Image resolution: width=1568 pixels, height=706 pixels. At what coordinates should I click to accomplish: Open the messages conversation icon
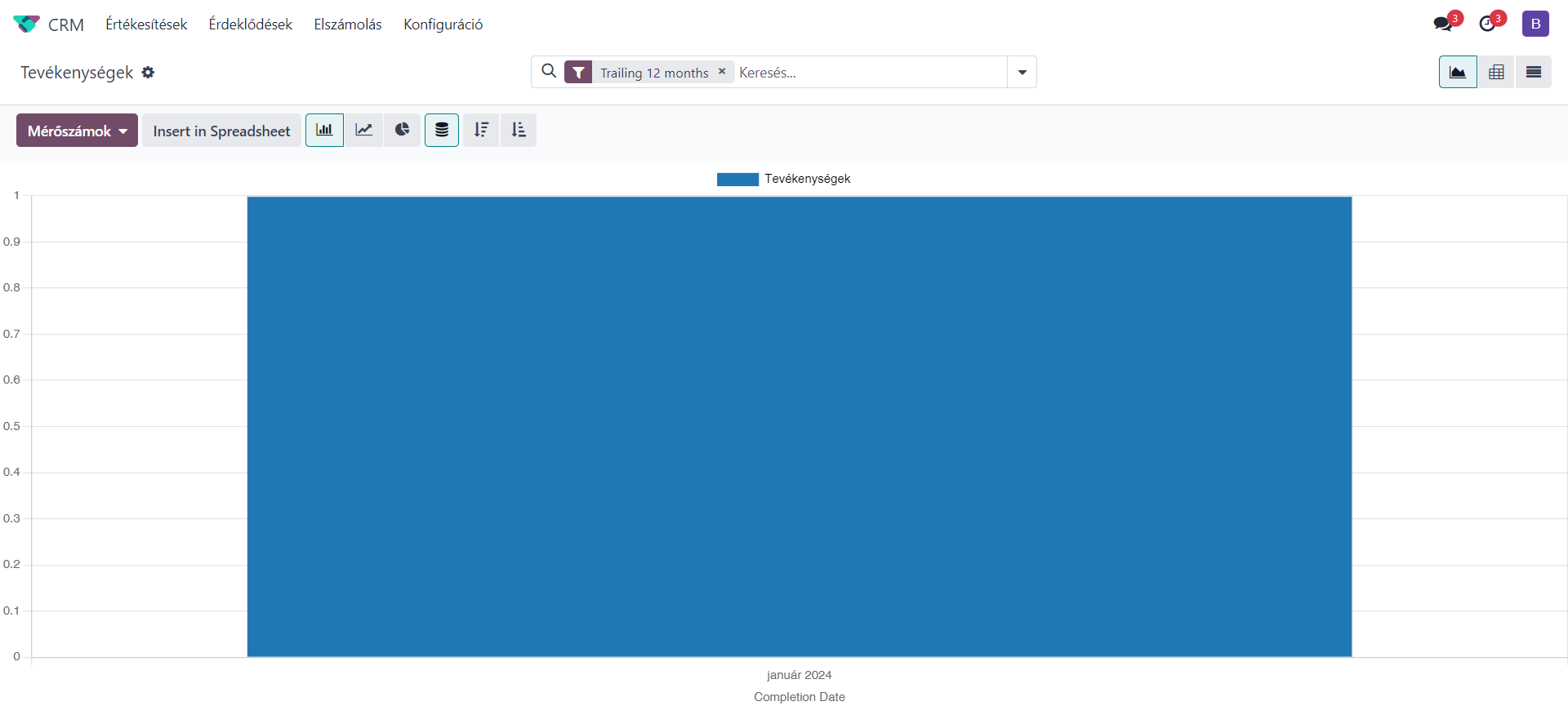[x=1443, y=24]
